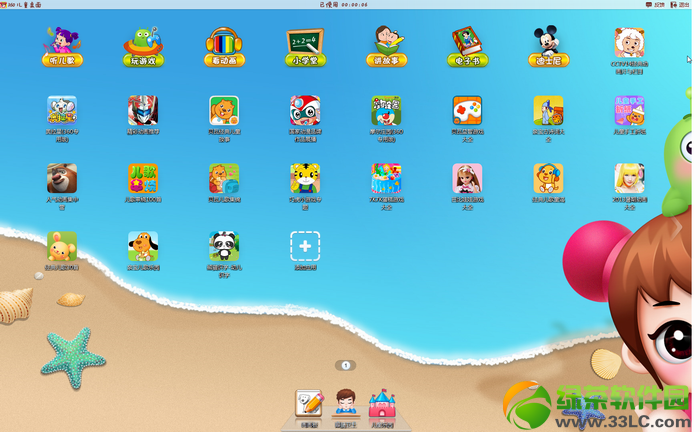Open the 迪士尼 Mickey Mouse category
This screenshot has height=443, width=700.
tap(549, 47)
